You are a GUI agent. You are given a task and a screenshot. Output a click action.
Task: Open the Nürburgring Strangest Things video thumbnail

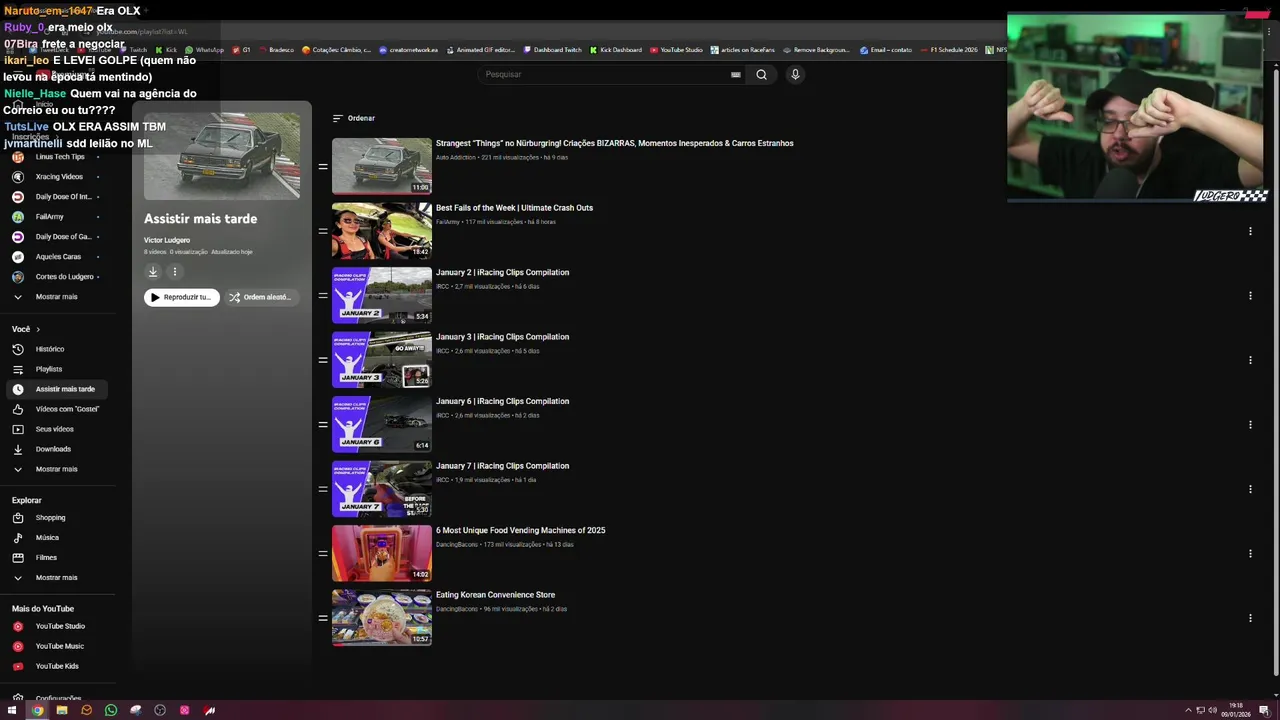(x=382, y=166)
